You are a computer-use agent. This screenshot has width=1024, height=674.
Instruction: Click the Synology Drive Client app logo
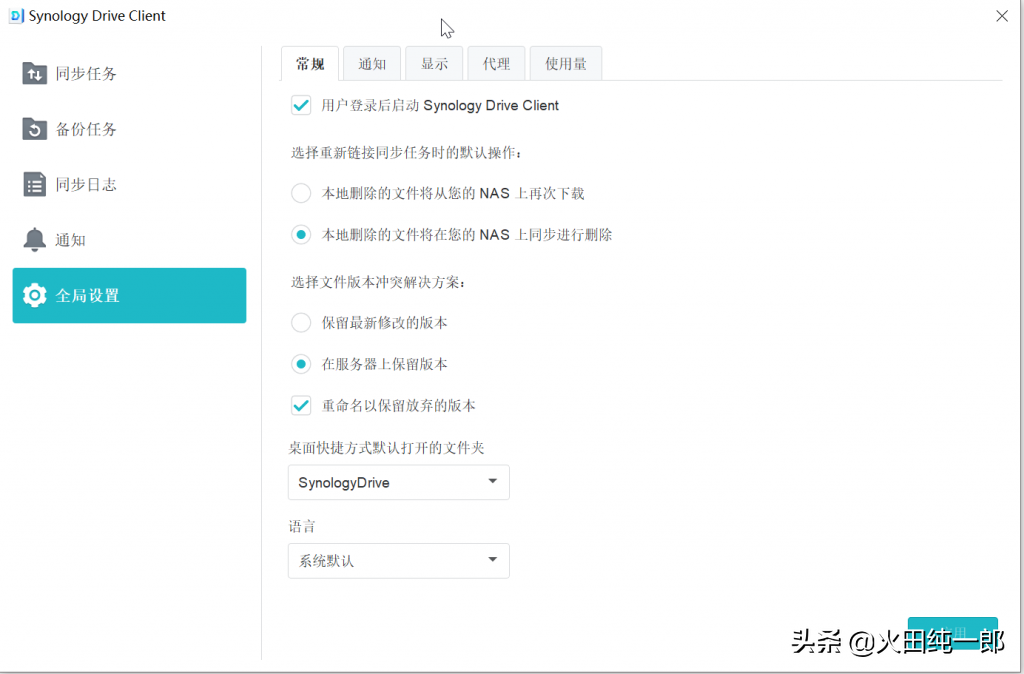pos(16,16)
